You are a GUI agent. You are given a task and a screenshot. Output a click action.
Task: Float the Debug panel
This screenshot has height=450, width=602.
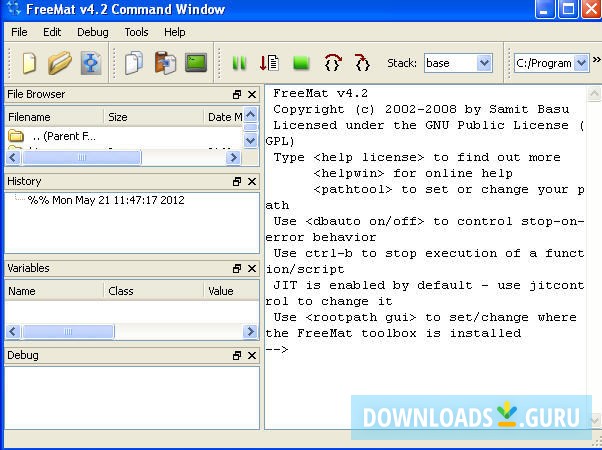point(237,356)
